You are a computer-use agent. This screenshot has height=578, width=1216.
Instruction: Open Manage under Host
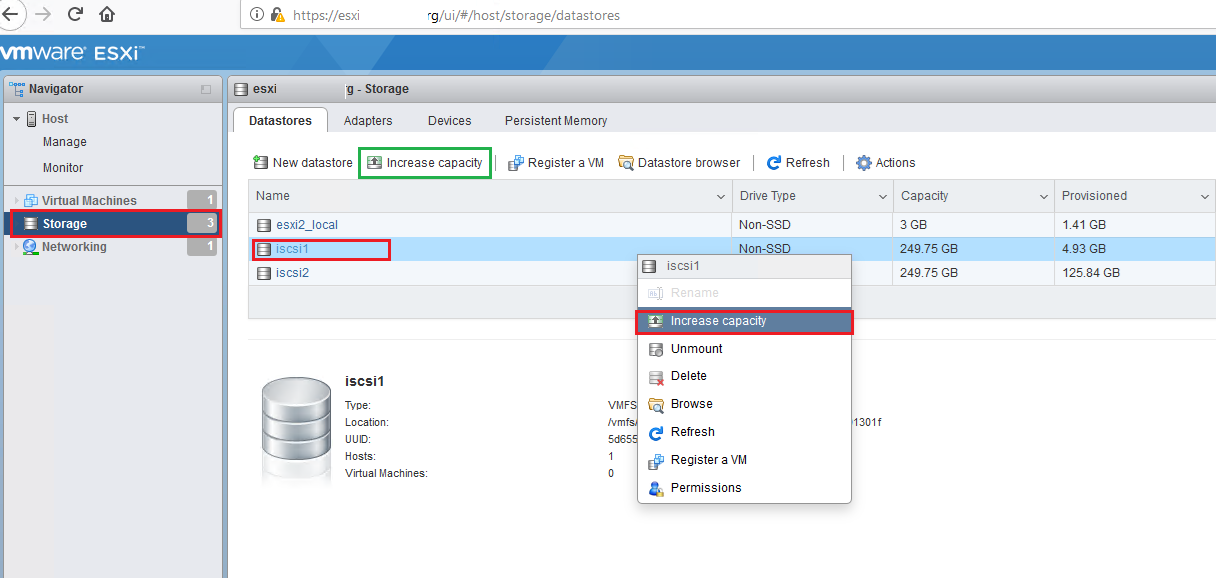[65, 142]
